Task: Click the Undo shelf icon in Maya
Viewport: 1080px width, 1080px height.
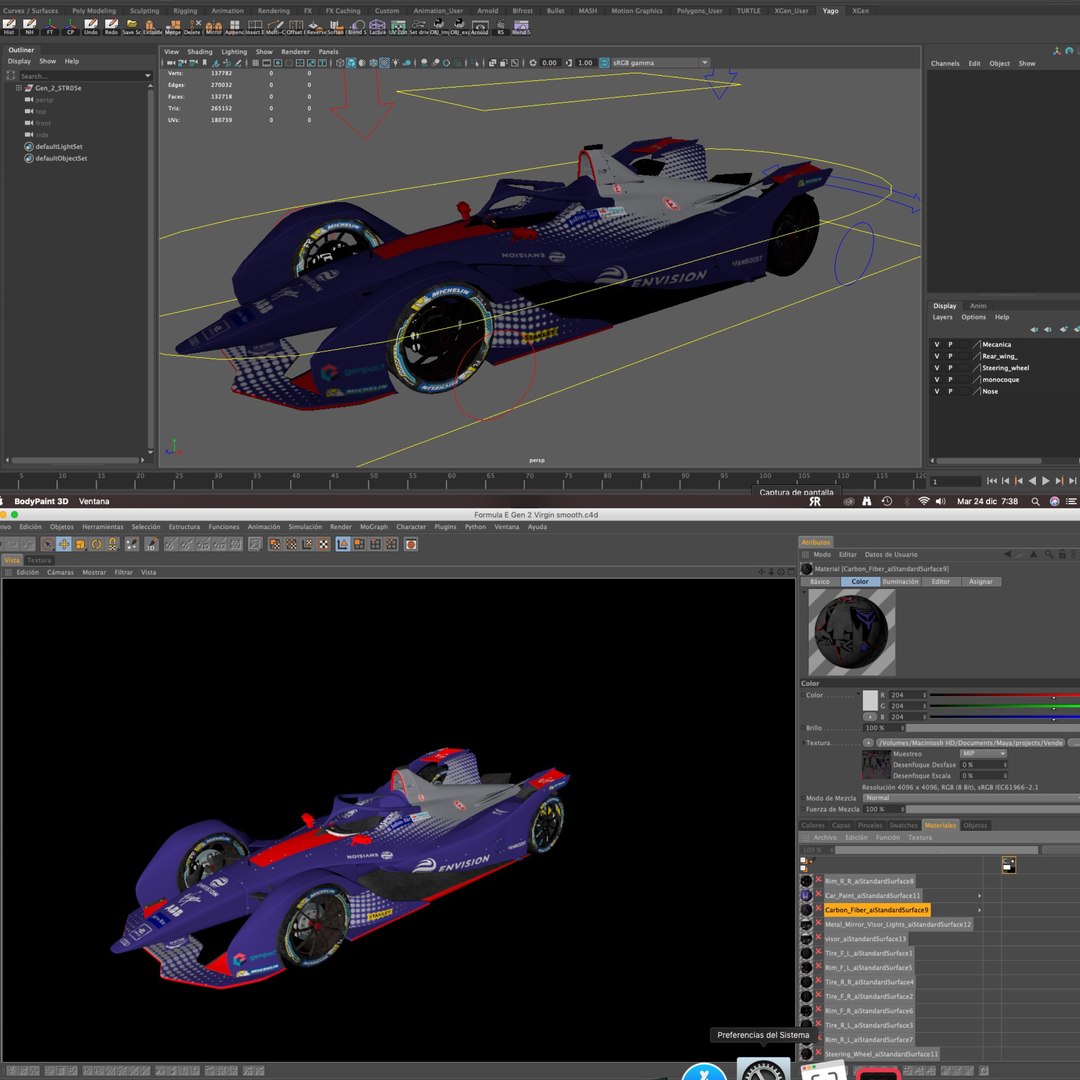Action: point(90,26)
